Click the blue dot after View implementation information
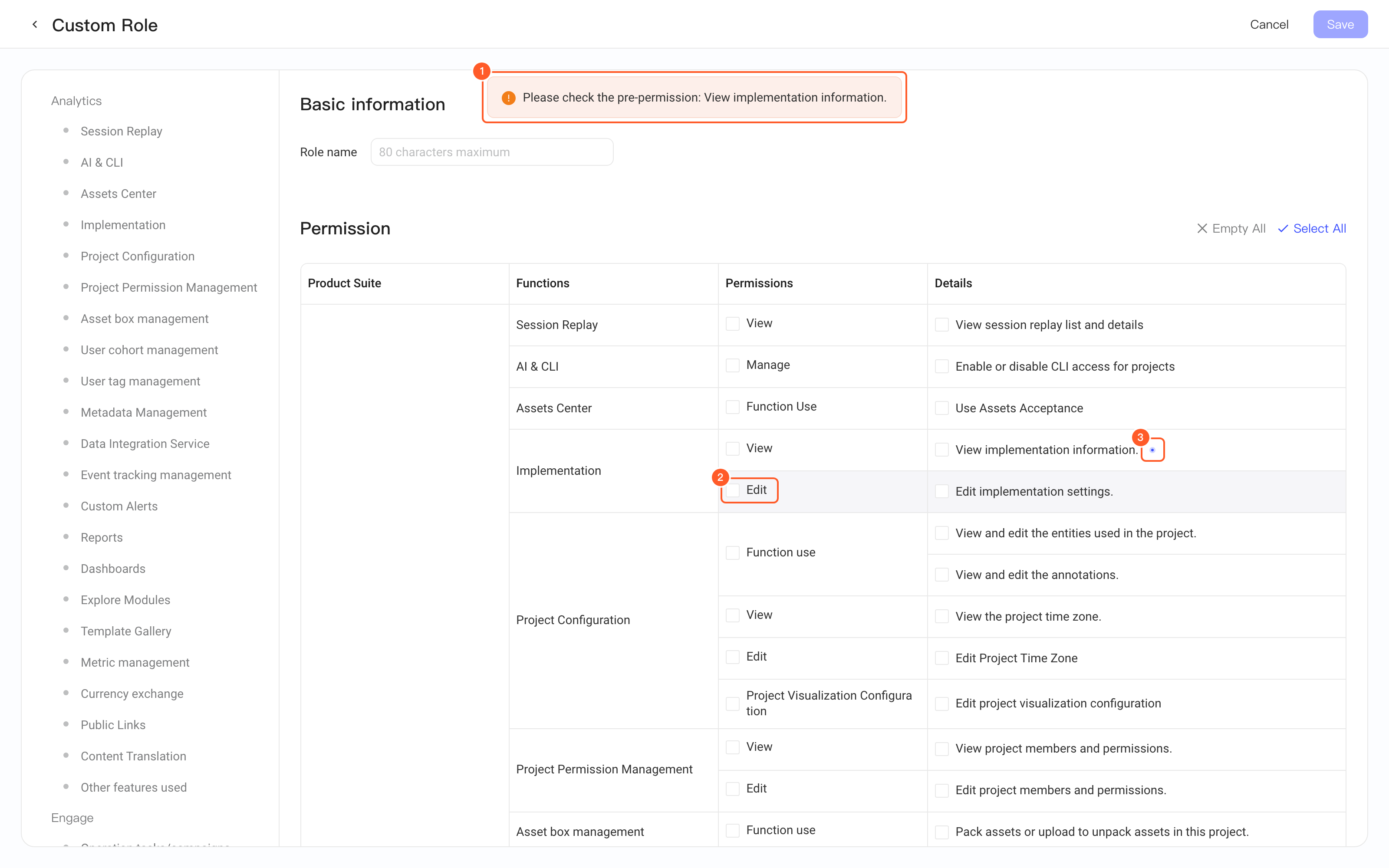The width and height of the screenshot is (1389, 868). (1152, 450)
